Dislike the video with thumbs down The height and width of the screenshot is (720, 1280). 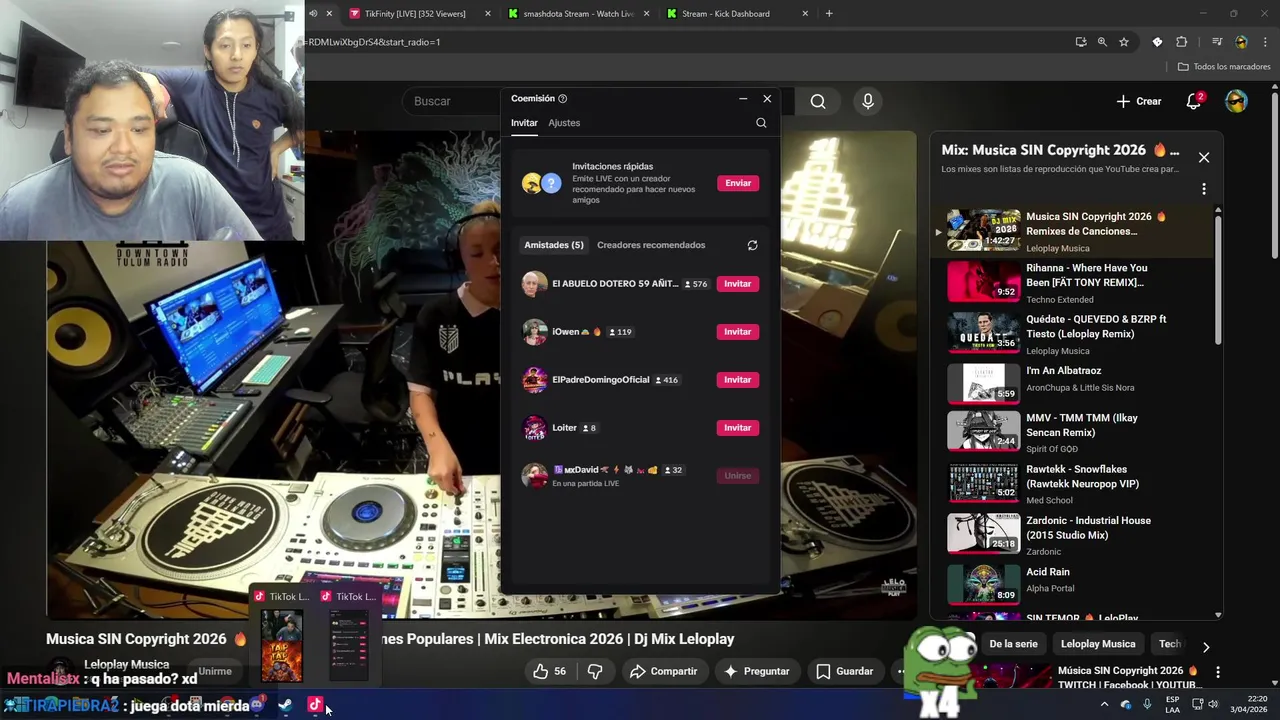click(595, 671)
